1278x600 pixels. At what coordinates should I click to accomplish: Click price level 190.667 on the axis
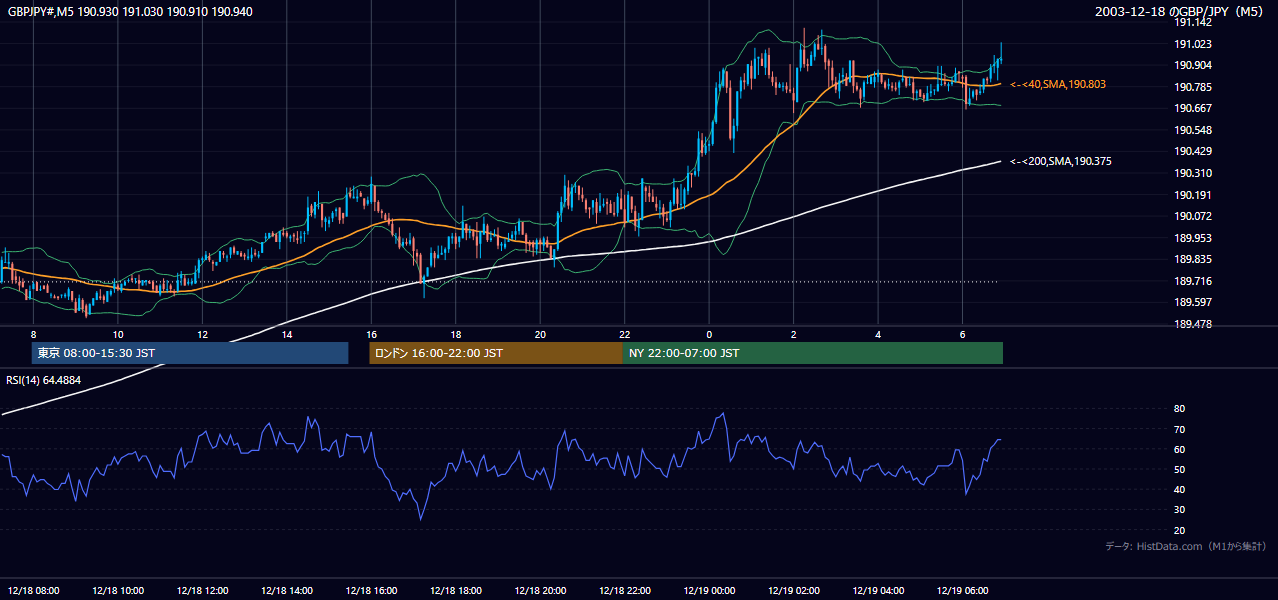click(x=1193, y=108)
